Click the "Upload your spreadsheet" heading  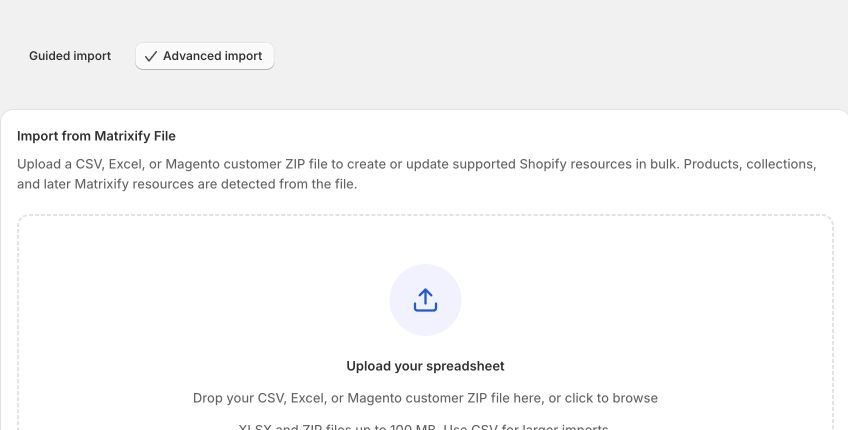[425, 366]
